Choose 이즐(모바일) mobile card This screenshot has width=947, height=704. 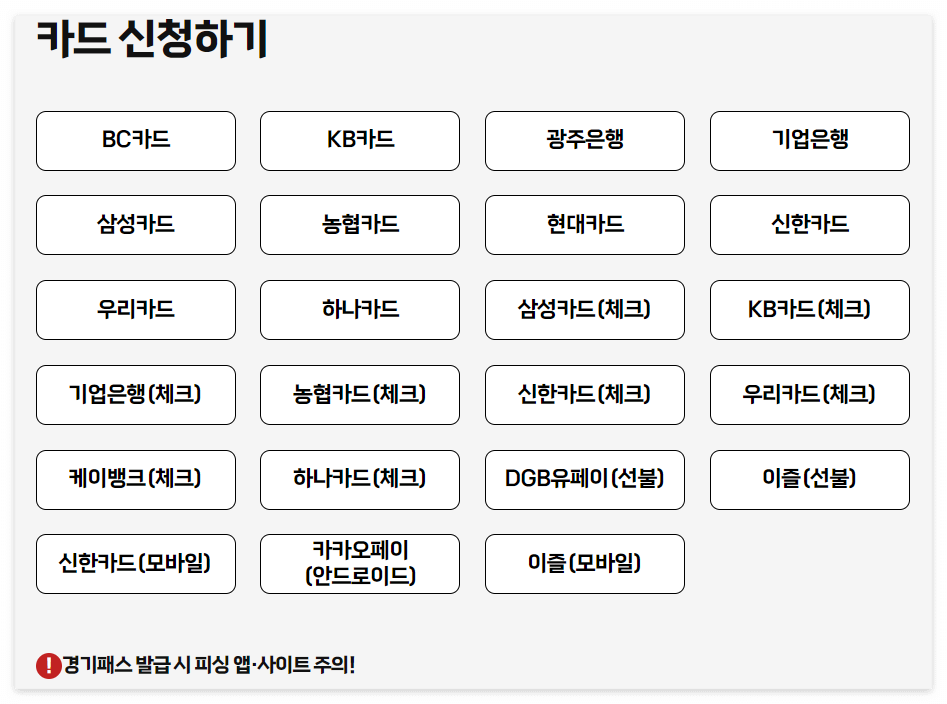tap(584, 564)
